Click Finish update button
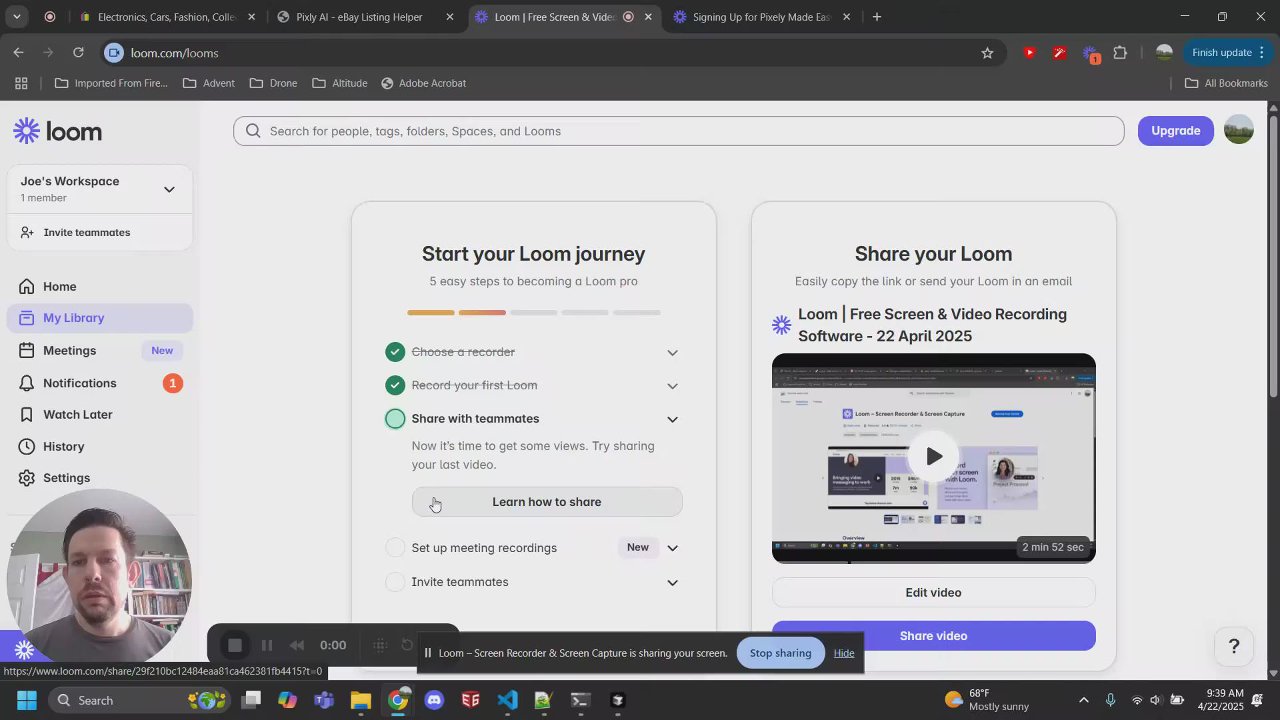The height and width of the screenshot is (720, 1280). (1228, 53)
